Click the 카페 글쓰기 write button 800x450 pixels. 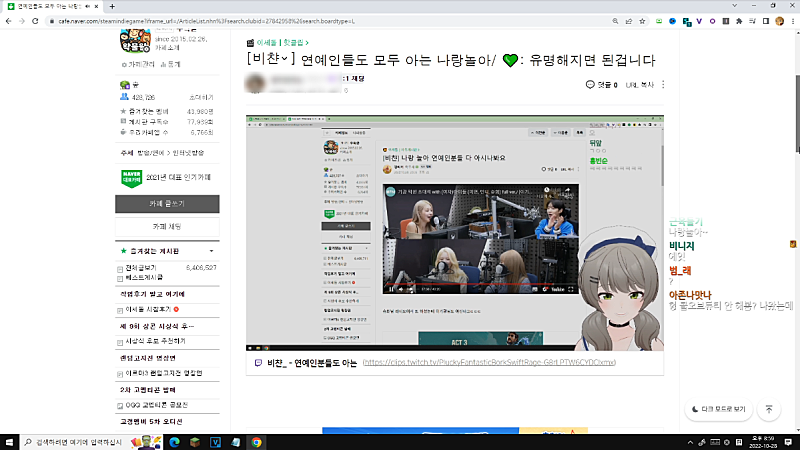[167, 204]
